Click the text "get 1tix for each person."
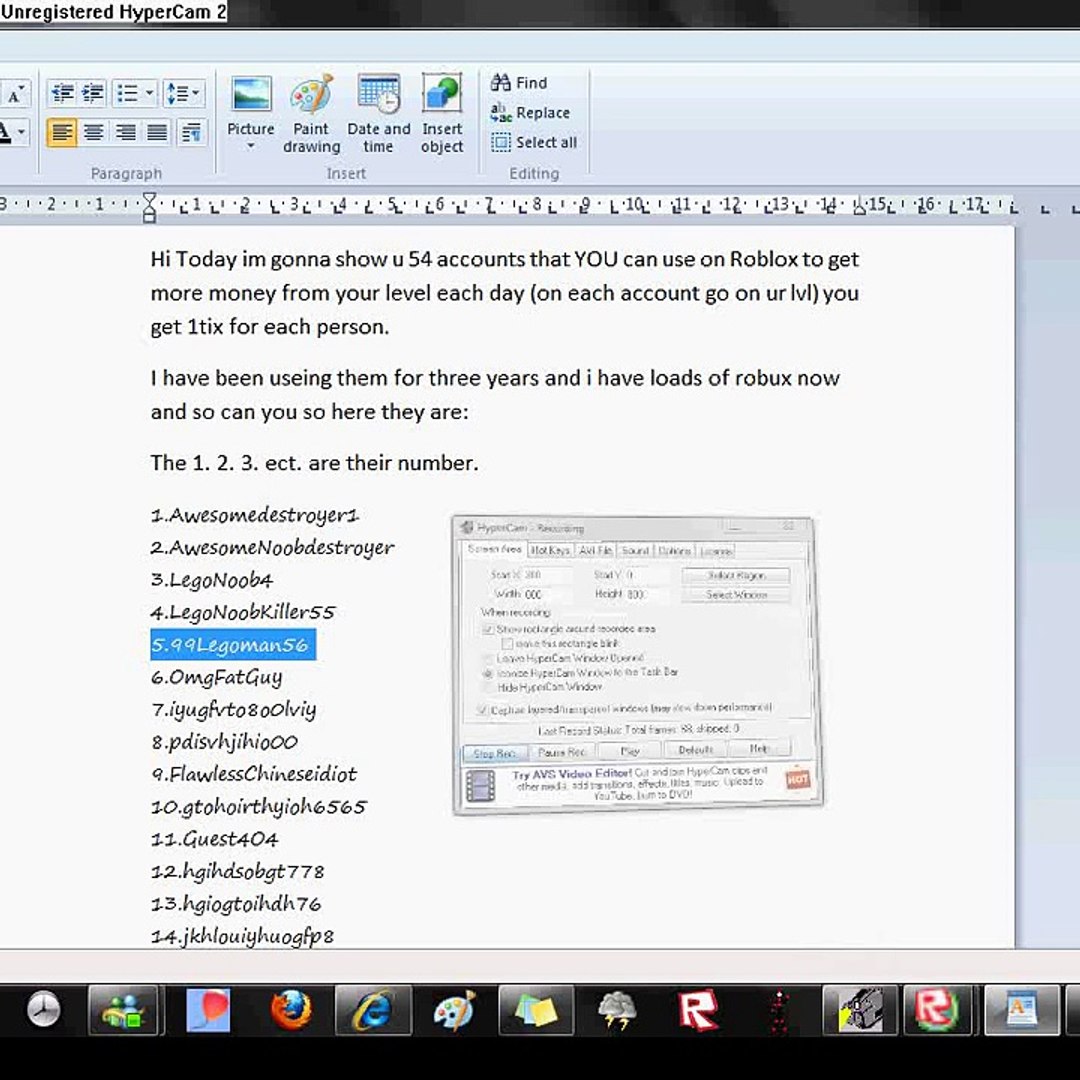 [270, 326]
